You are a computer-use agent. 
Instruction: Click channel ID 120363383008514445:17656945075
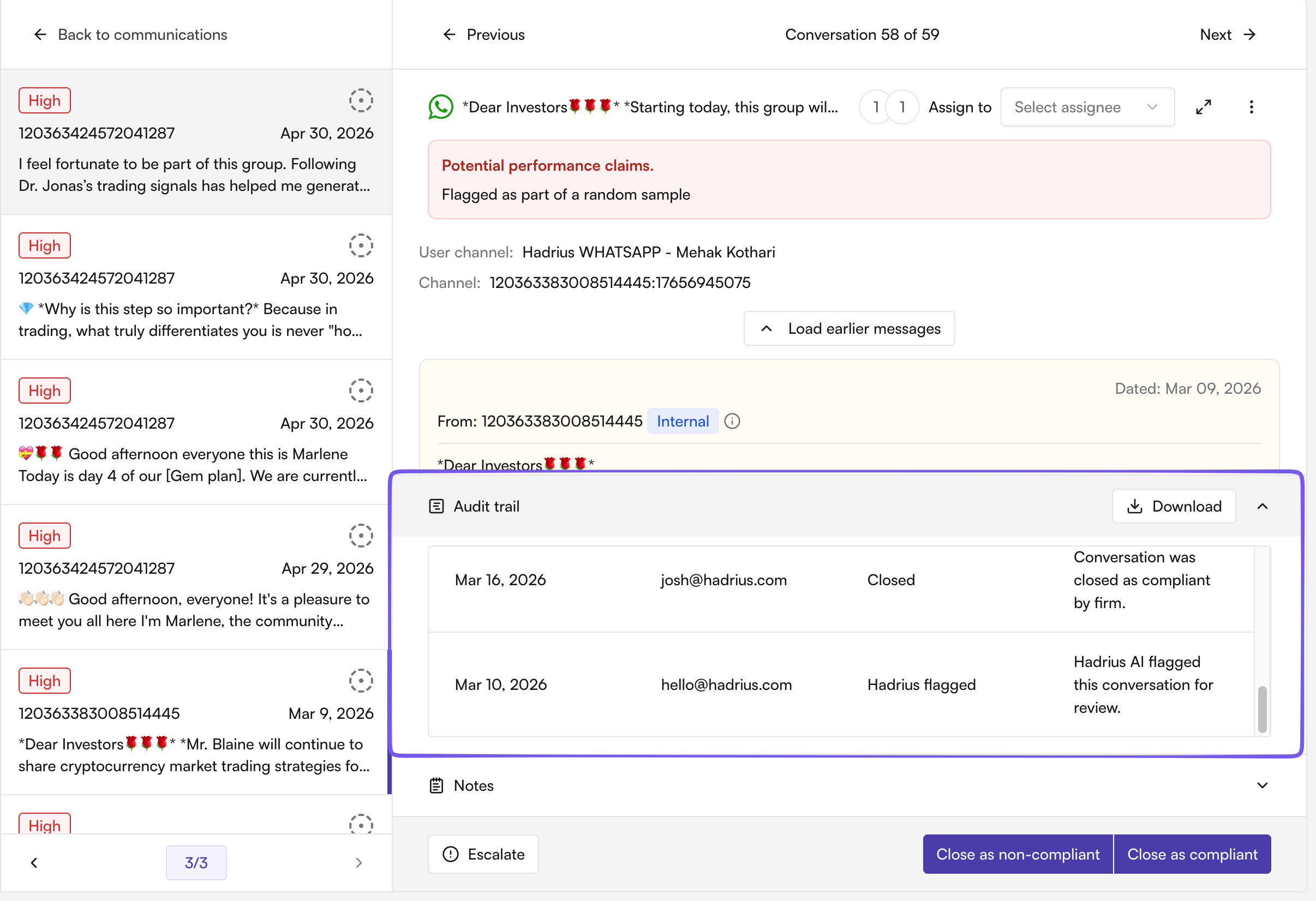[620, 283]
